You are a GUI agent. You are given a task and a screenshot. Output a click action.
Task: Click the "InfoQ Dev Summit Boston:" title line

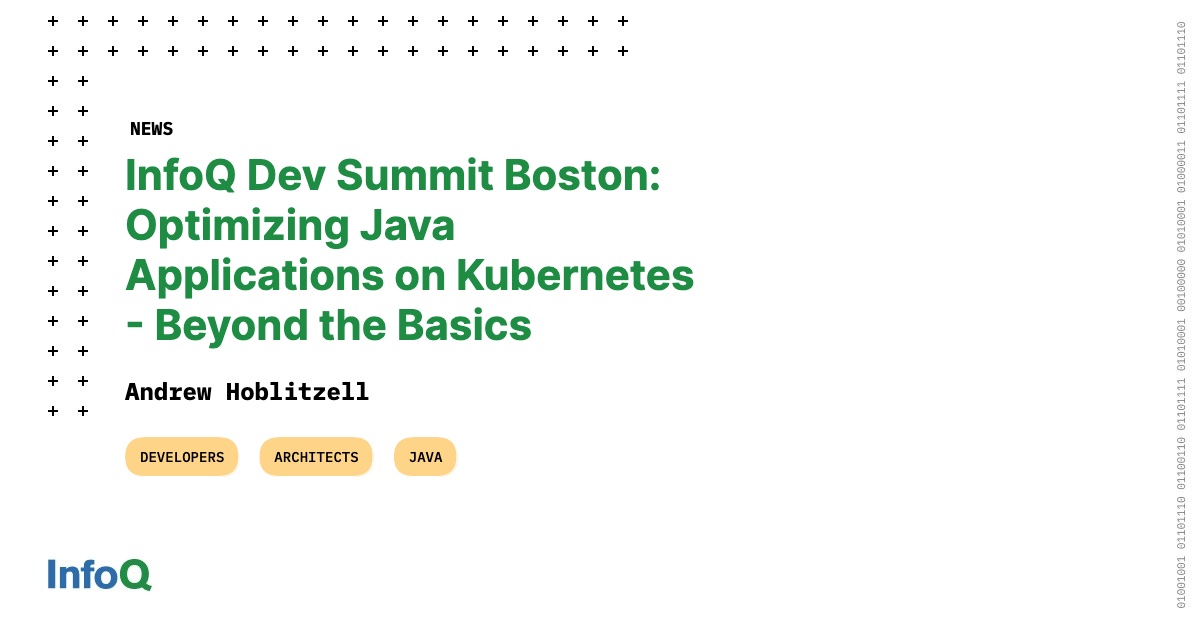[x=393, y=175]
